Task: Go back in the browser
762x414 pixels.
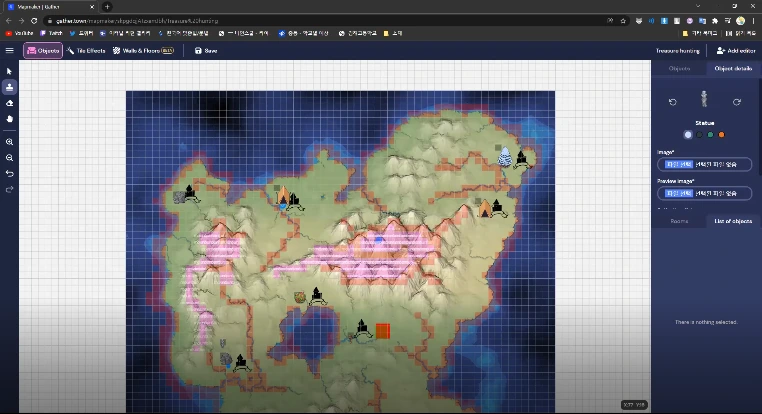Action: (8, 21)
